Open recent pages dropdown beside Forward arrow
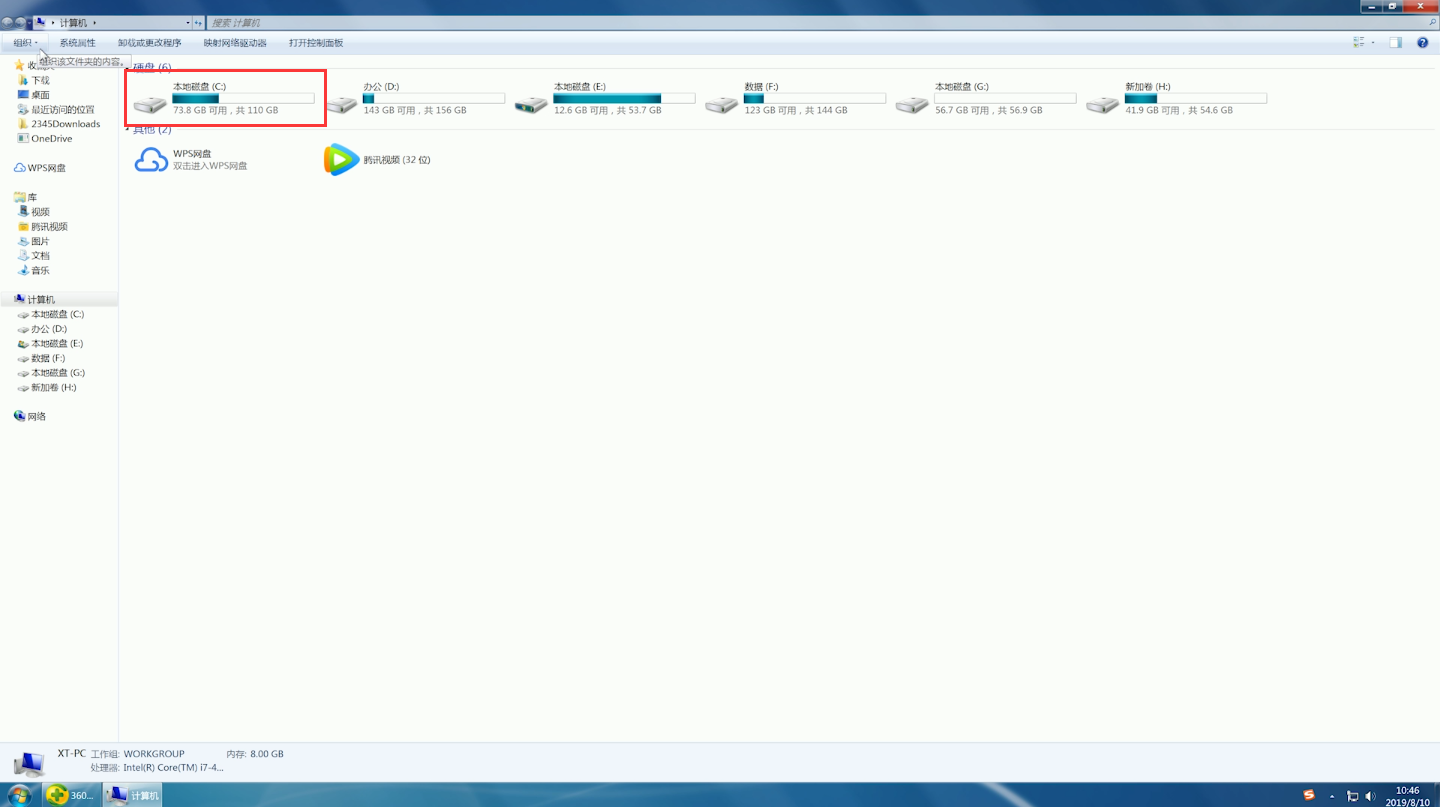1440x807 pixels. click(30, 22)
